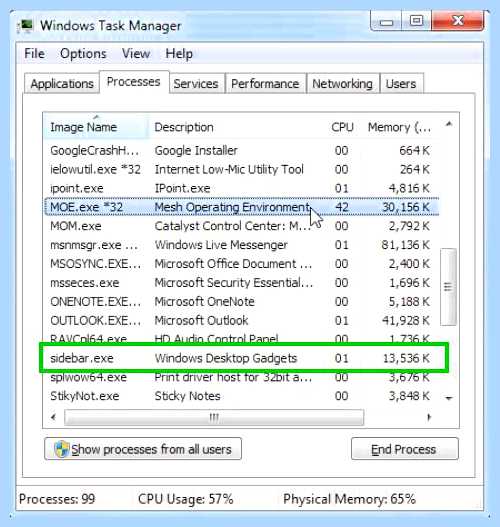Viewport: 500px width, 527px height.
Task: Go to the Networking tab
Action: click(x=343, y=83)
